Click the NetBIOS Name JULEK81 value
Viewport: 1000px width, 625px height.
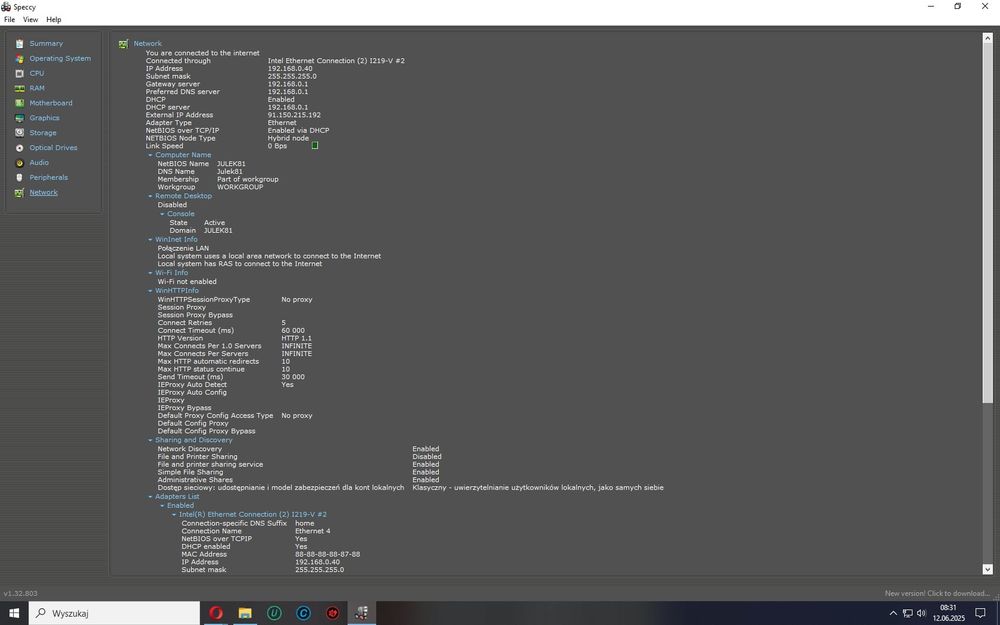click(x=231, y=164)
